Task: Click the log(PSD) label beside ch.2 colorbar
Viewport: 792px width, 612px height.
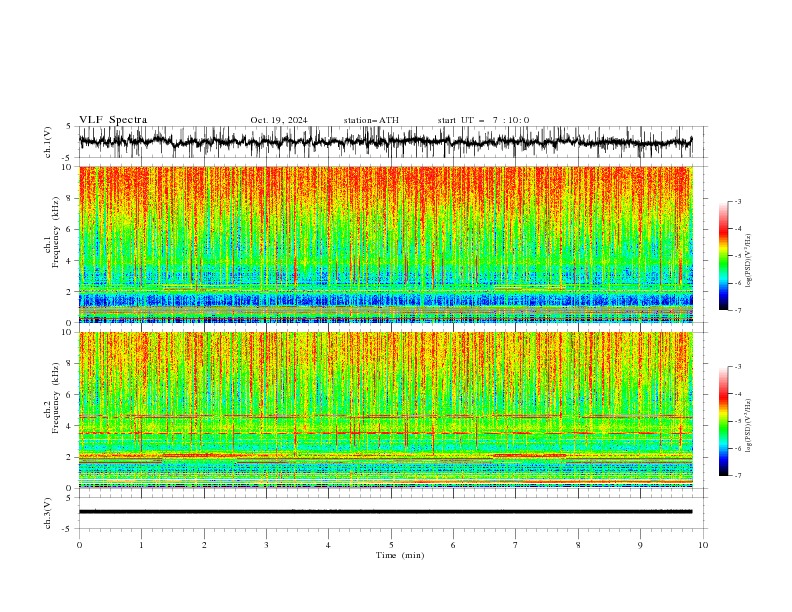Action: [x=748, y=425]
